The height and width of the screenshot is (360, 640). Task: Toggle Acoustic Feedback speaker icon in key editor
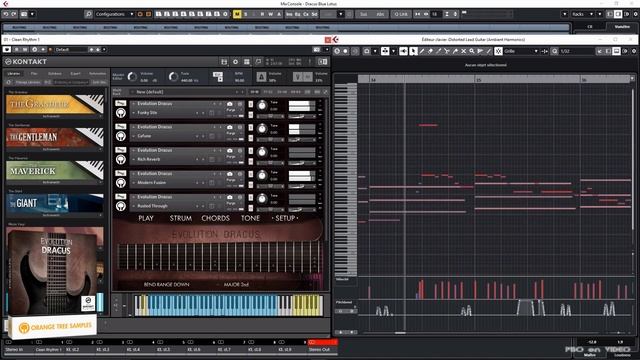point(403,51)
